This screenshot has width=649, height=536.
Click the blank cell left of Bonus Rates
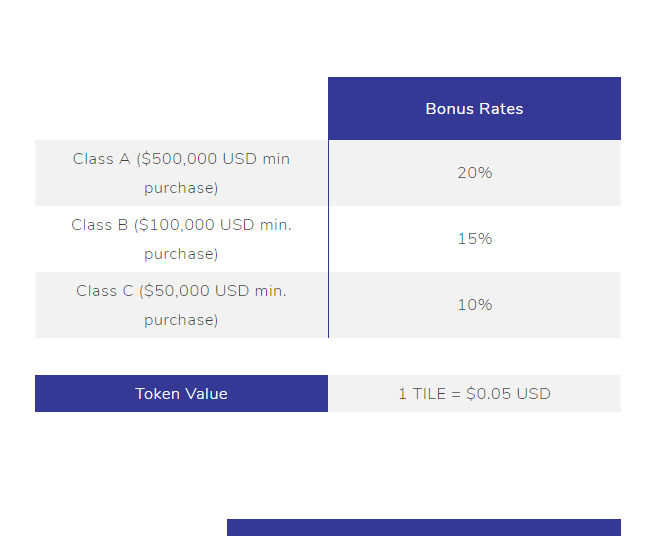click(181, 109)
